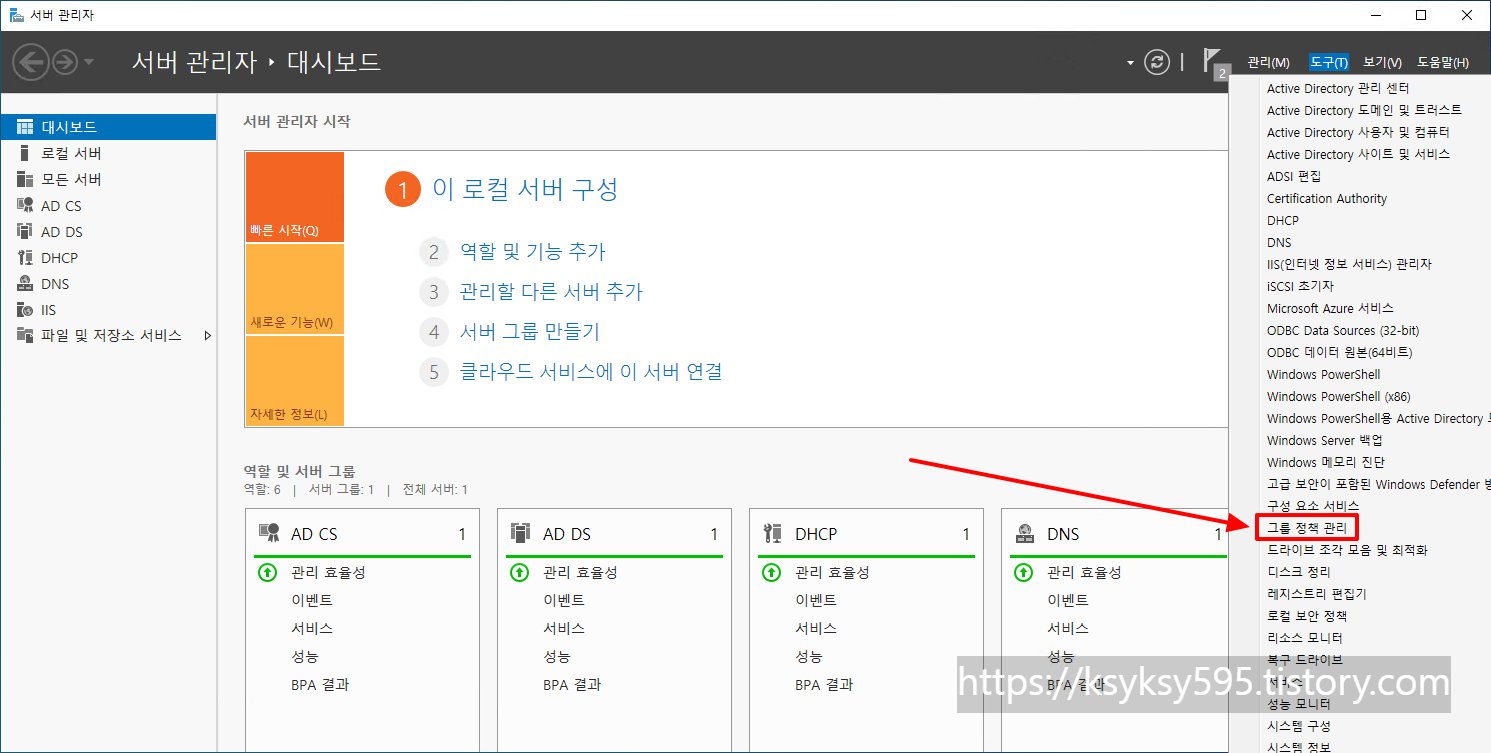Click 서버 관리자 app icon in title bar
Screen dimensions: 1491x753
point(17,15)
